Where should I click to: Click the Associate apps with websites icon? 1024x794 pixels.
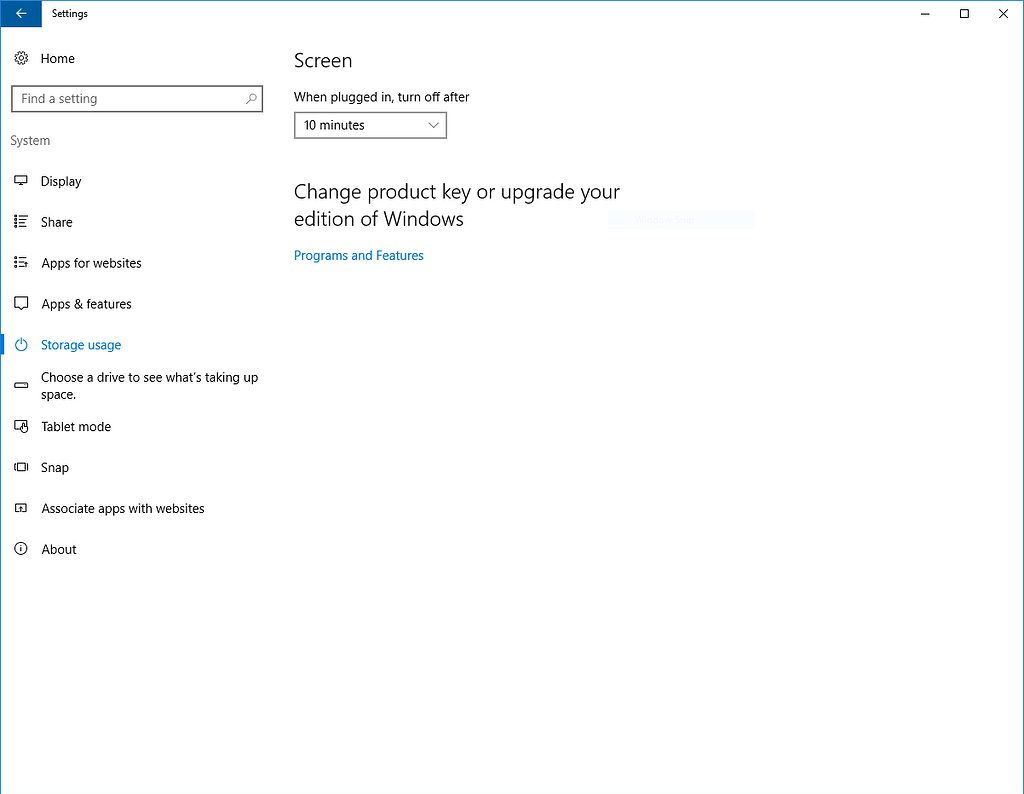pyautogui.click(x=21, y=508)
